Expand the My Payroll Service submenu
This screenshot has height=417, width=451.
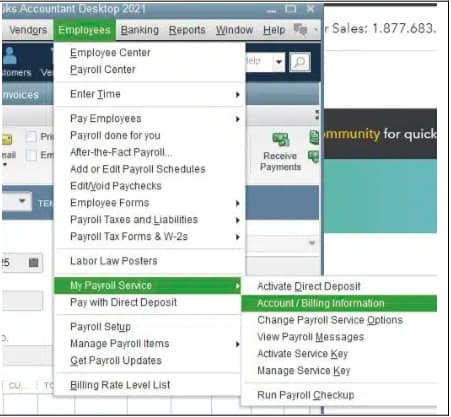click(x=148, y=286)
